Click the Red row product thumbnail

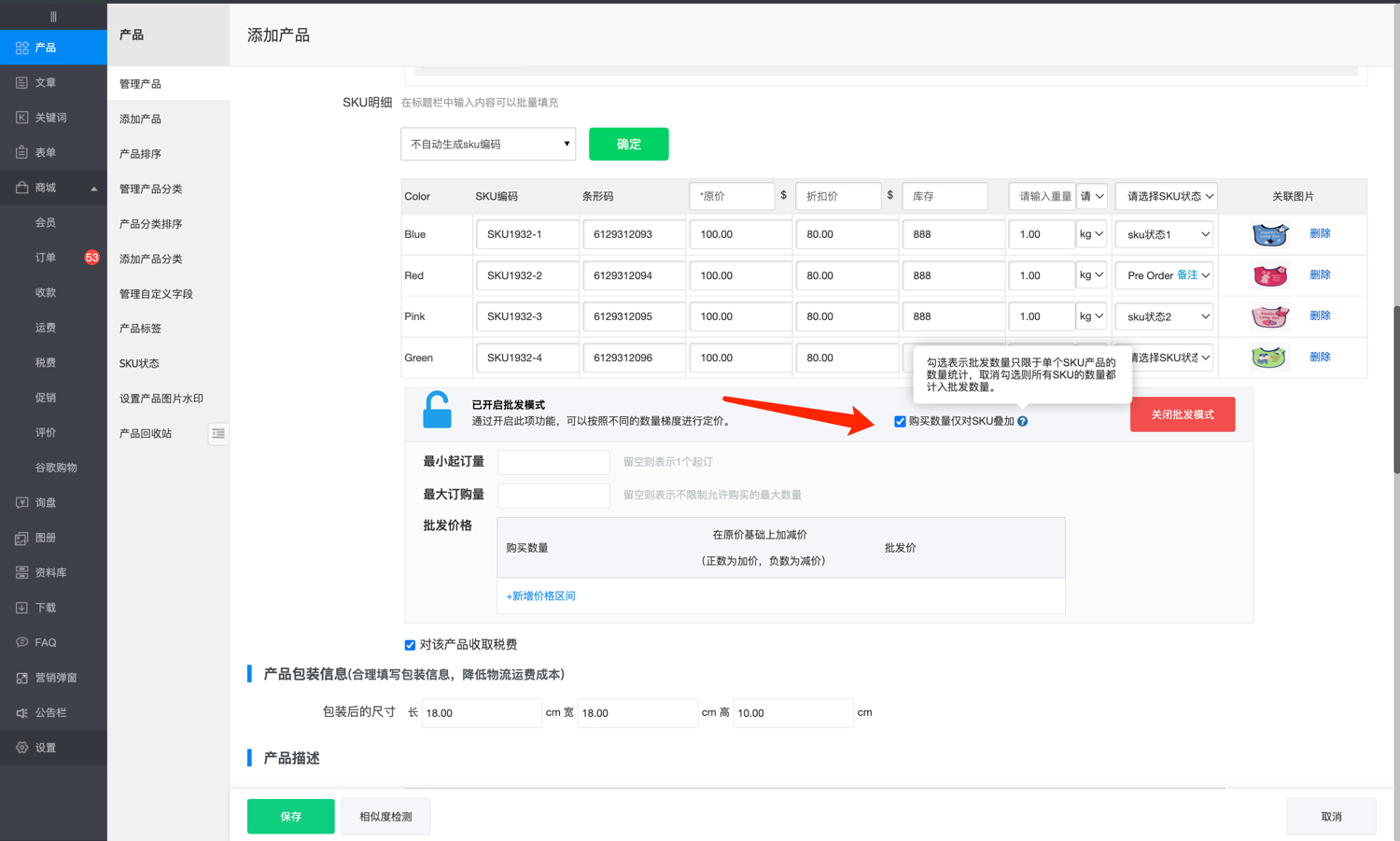(x=1269, y=275)
